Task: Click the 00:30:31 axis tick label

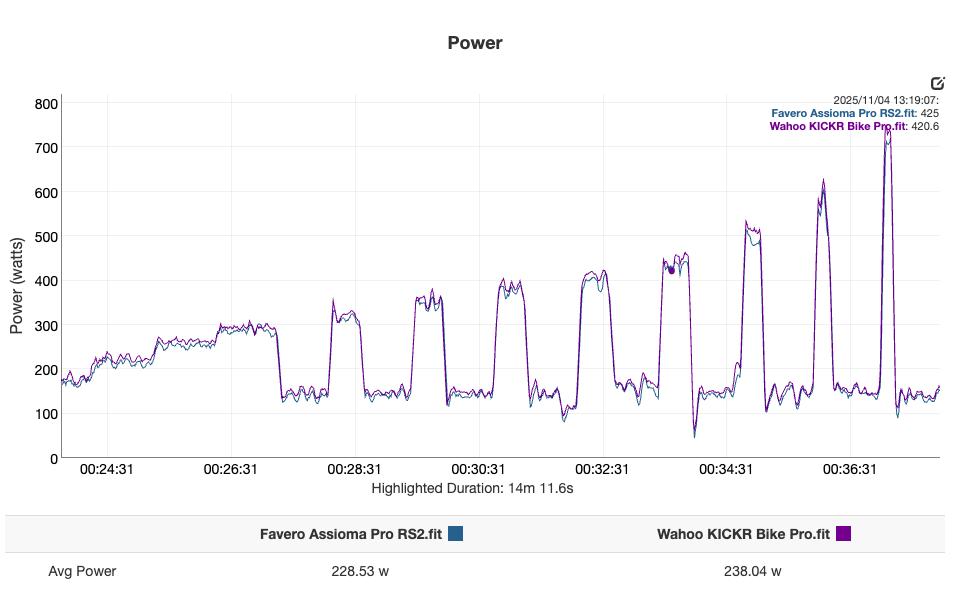Action: (480, 466)
